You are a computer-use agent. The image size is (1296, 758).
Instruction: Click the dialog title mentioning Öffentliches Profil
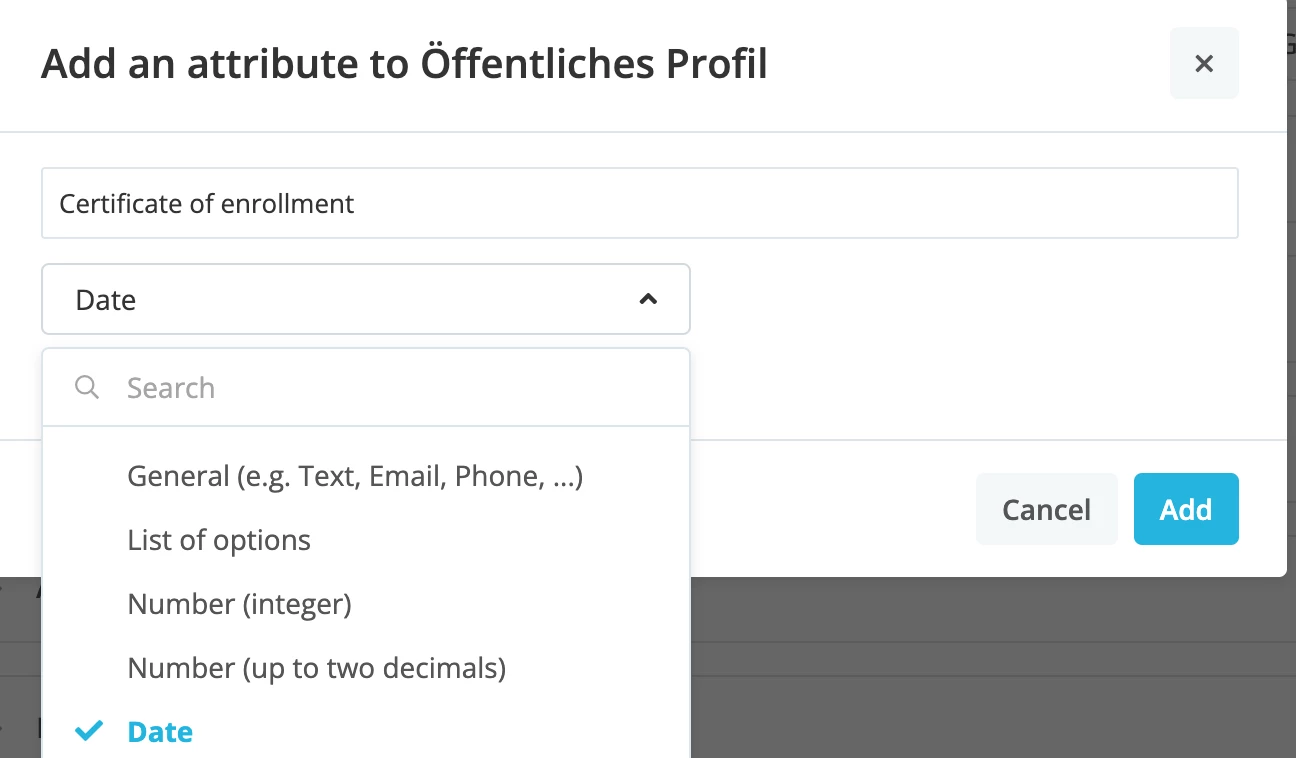pos(404,64)
